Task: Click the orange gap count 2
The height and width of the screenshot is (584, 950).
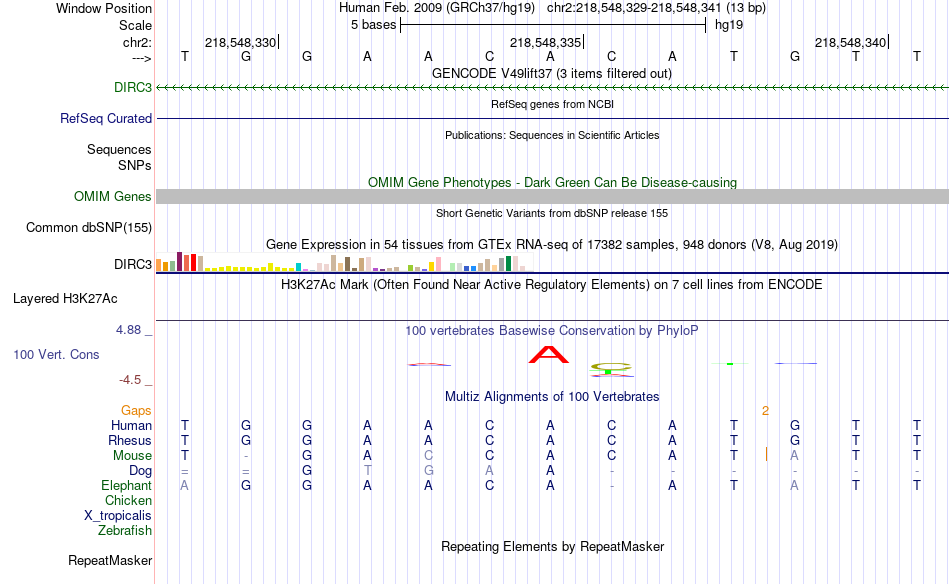Action: pos(765,411)
